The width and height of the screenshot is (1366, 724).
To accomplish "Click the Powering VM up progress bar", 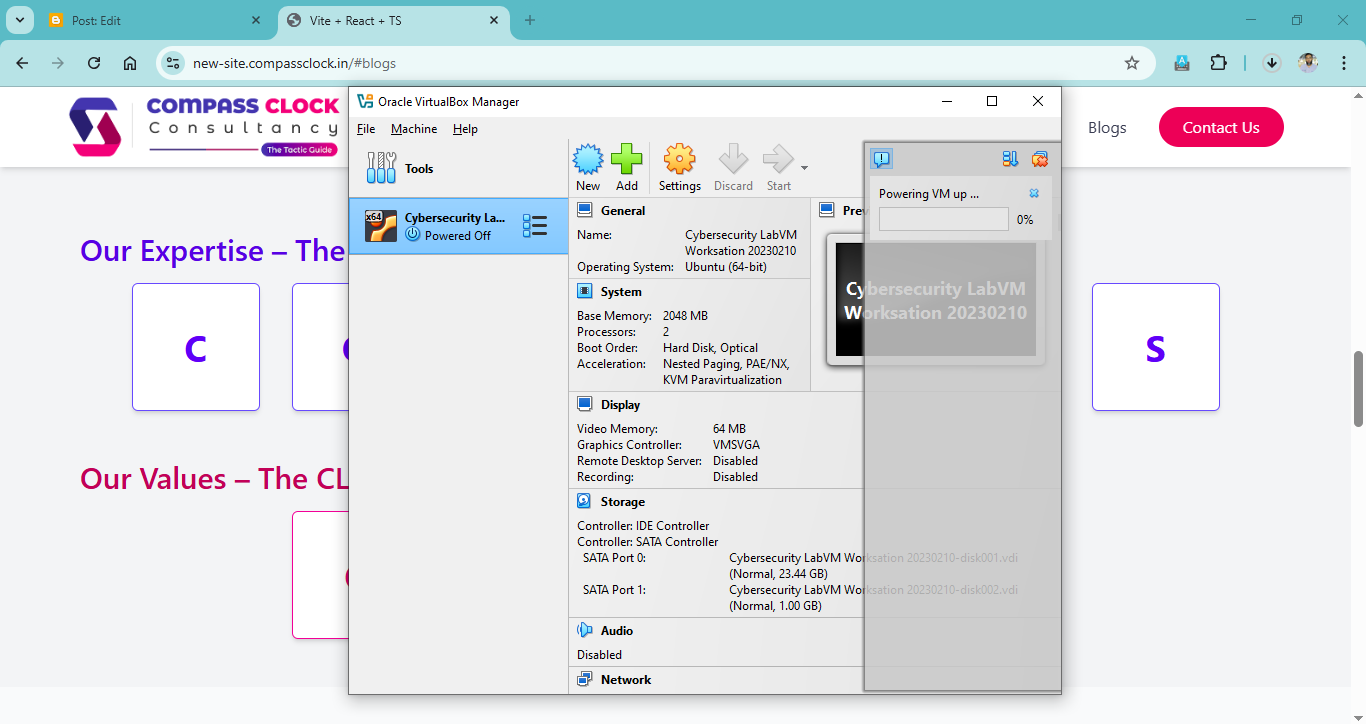I will pos(943,219).
